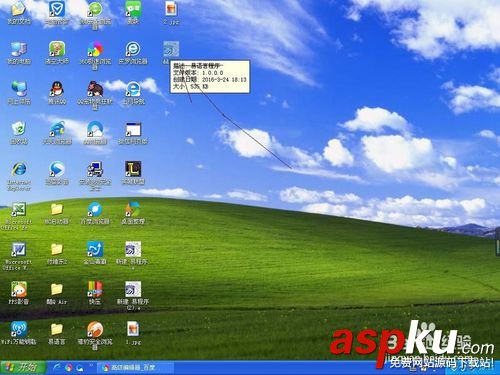
Task: Launch the Tencent QQ penguin shortcut
Action: [57, 93]
